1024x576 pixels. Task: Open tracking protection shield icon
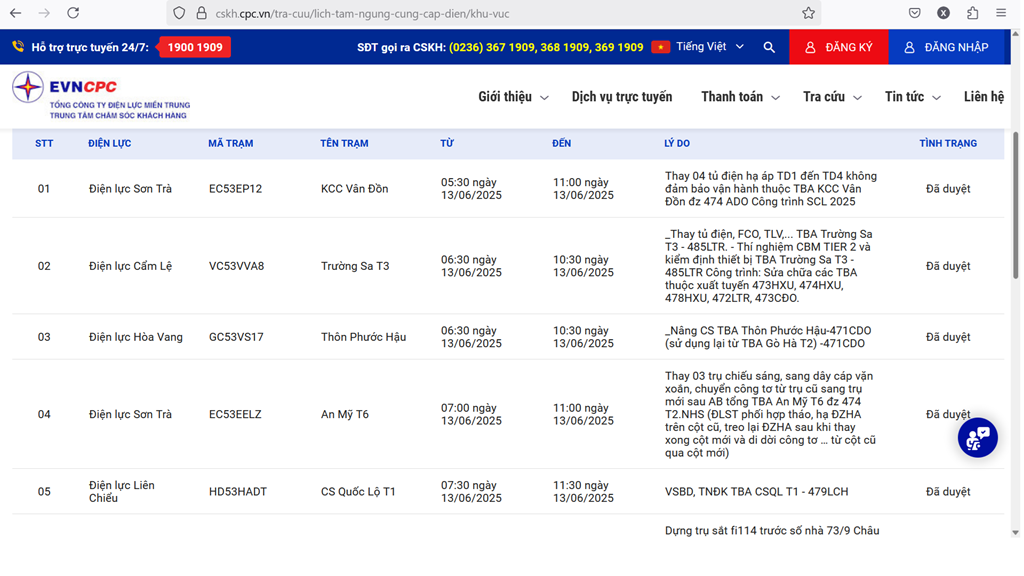coord(180,13)
